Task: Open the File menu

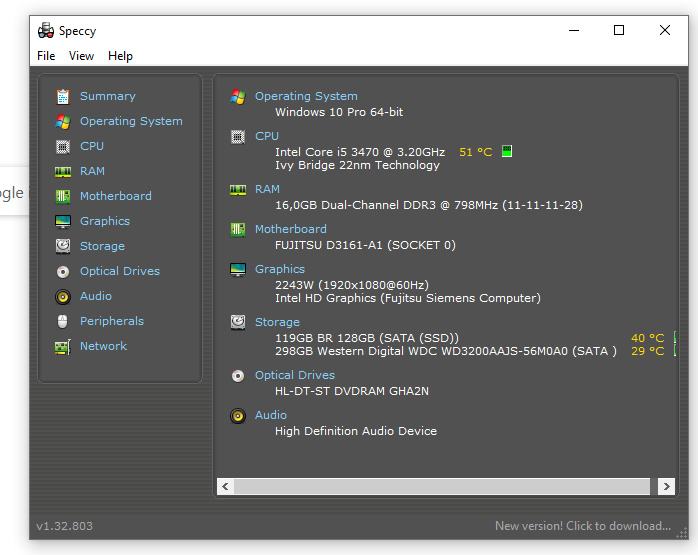Action: (x=46, y=56)
